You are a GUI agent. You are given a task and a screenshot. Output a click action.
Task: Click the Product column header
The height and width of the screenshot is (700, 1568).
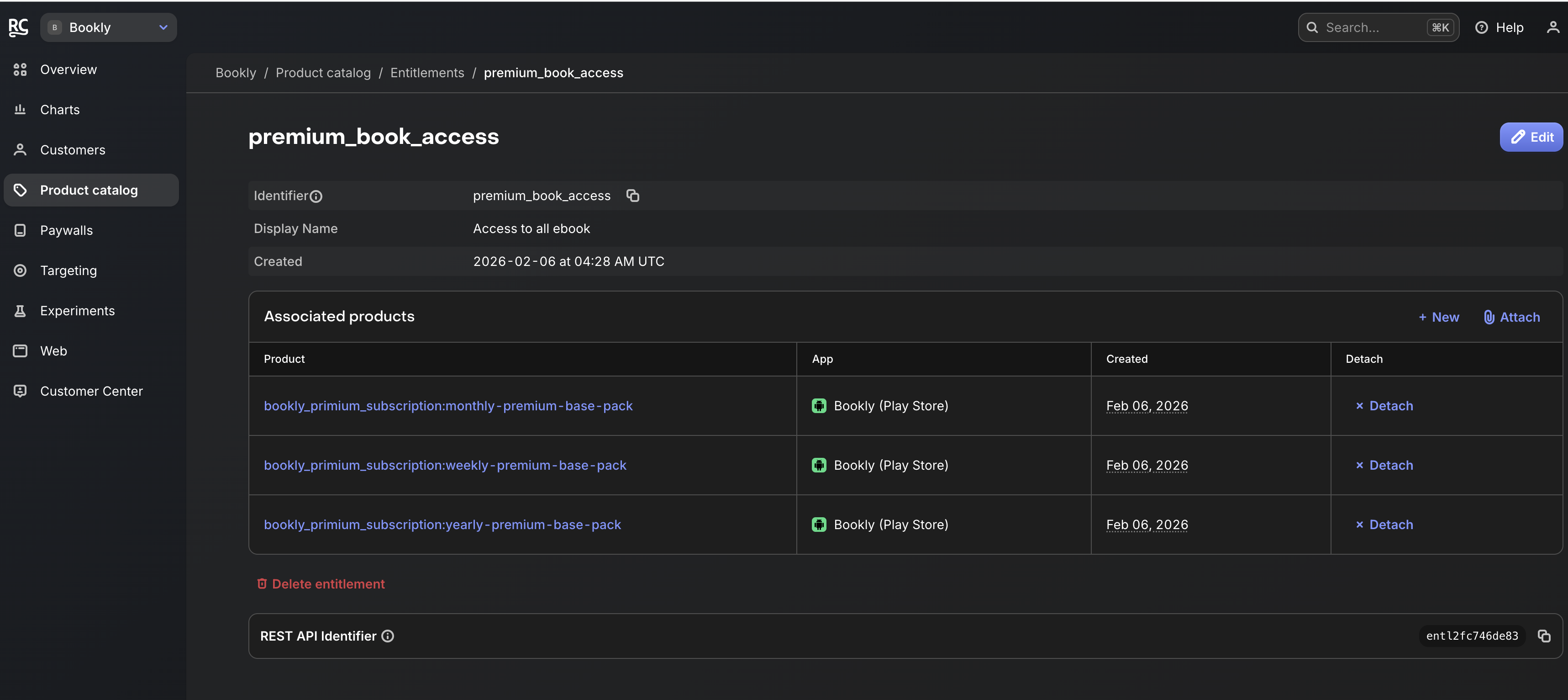[x=284, y=359]
